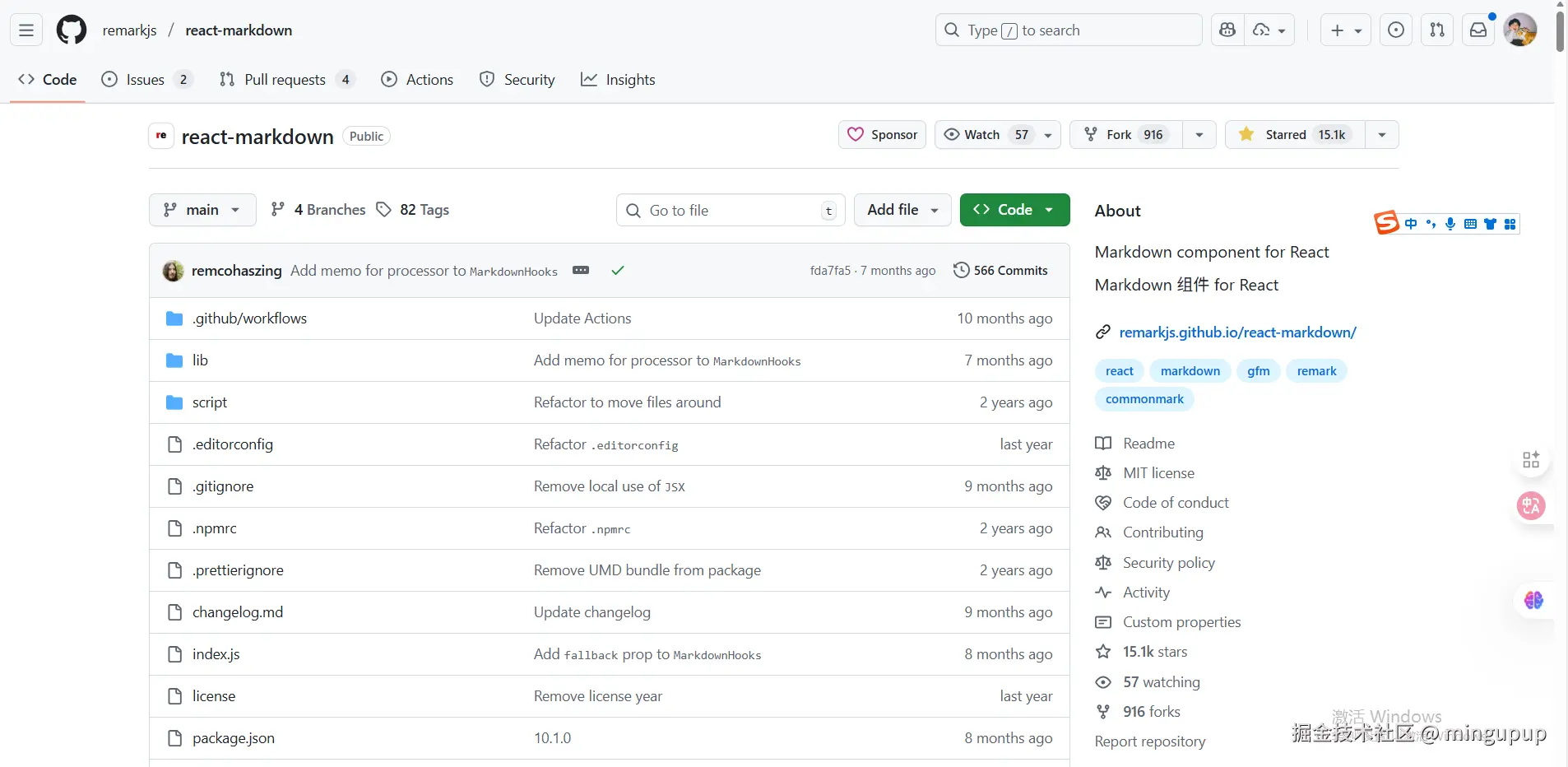Switch to the Code tab
Viewport: 1568px width, 767px height.
click(x=48, y=80)
